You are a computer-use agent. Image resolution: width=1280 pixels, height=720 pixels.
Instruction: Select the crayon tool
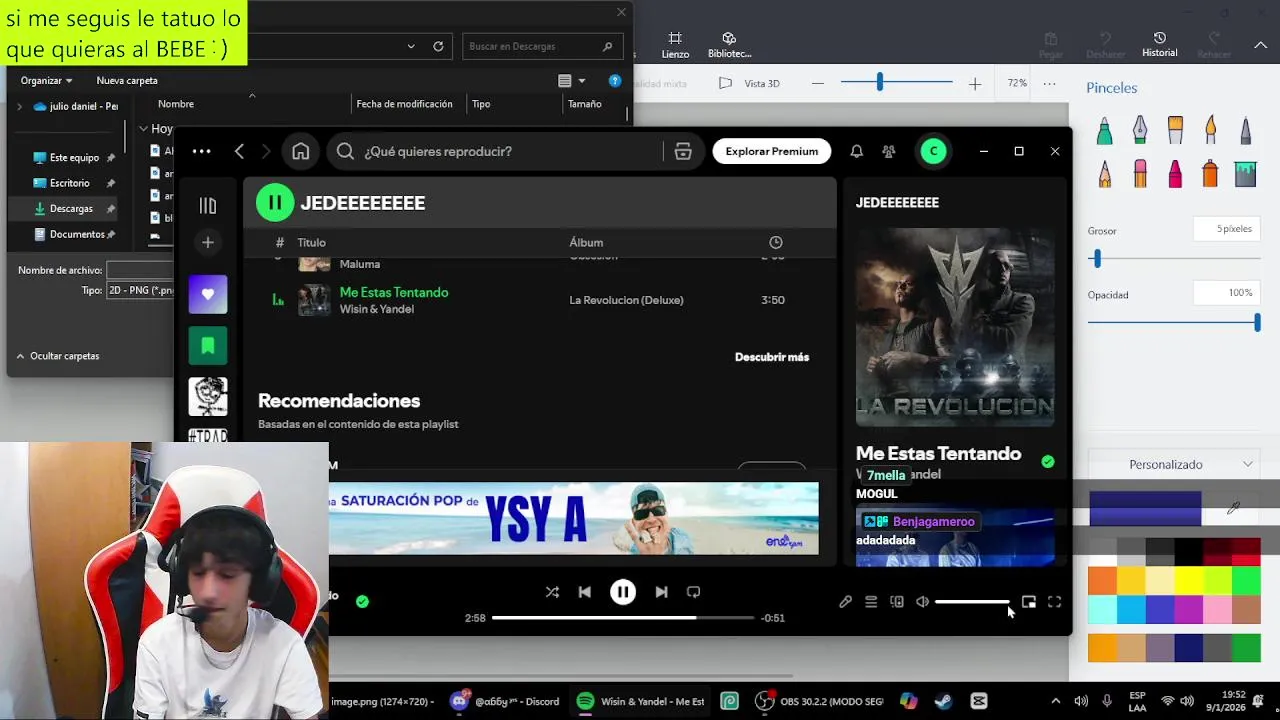click(1175, 174)
